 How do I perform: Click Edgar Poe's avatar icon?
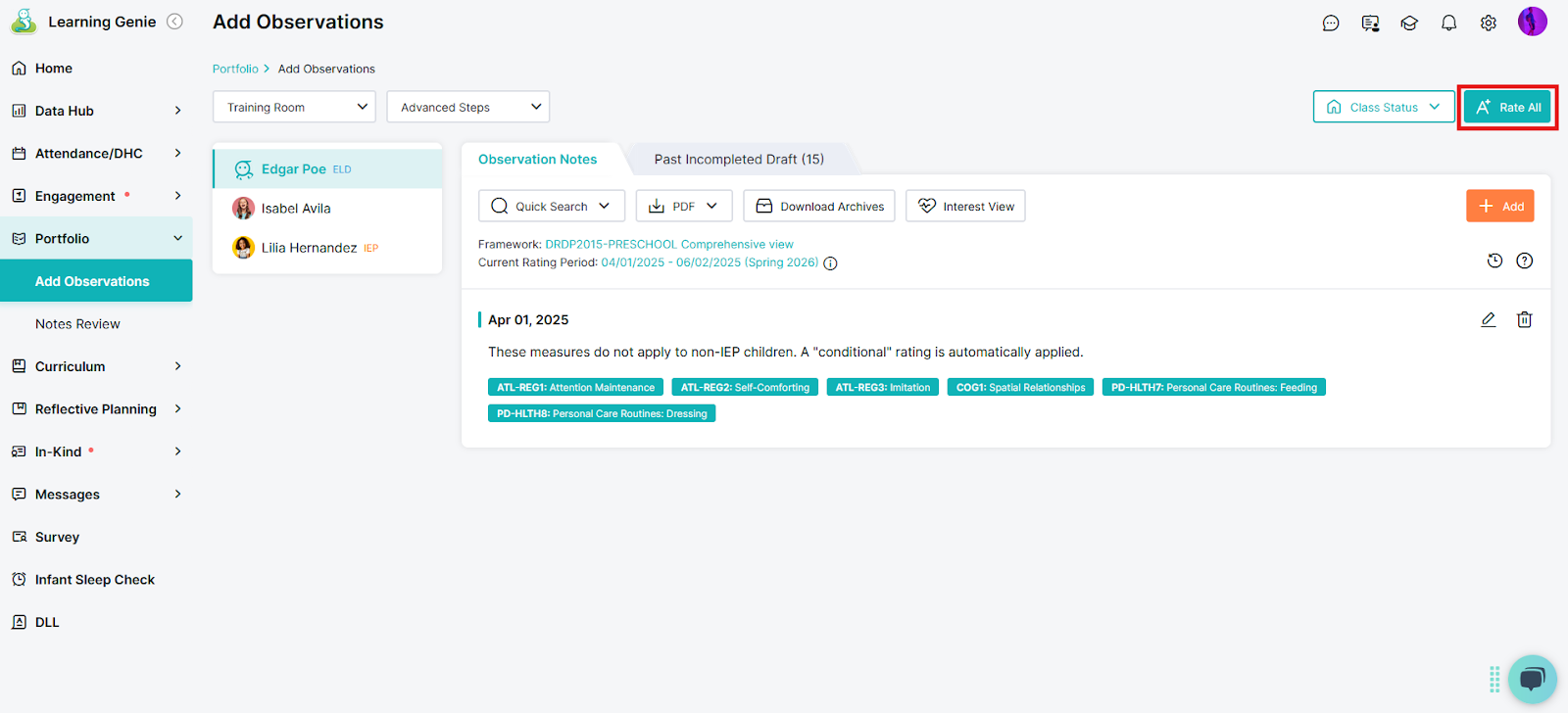tap(243, 169)
